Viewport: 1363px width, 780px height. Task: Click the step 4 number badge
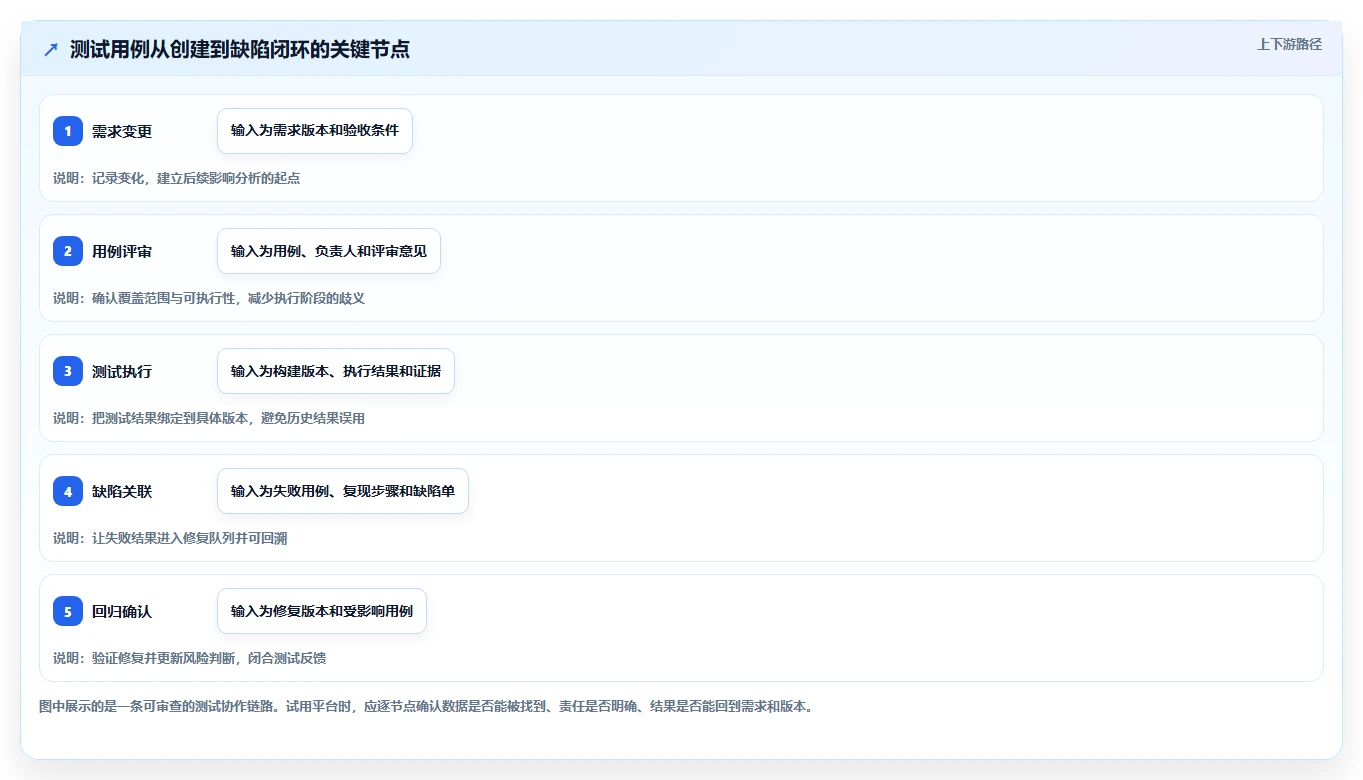(68, 491)
